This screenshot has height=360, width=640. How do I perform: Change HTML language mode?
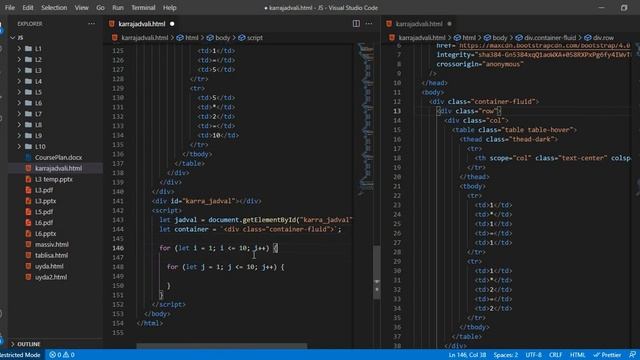577,355
